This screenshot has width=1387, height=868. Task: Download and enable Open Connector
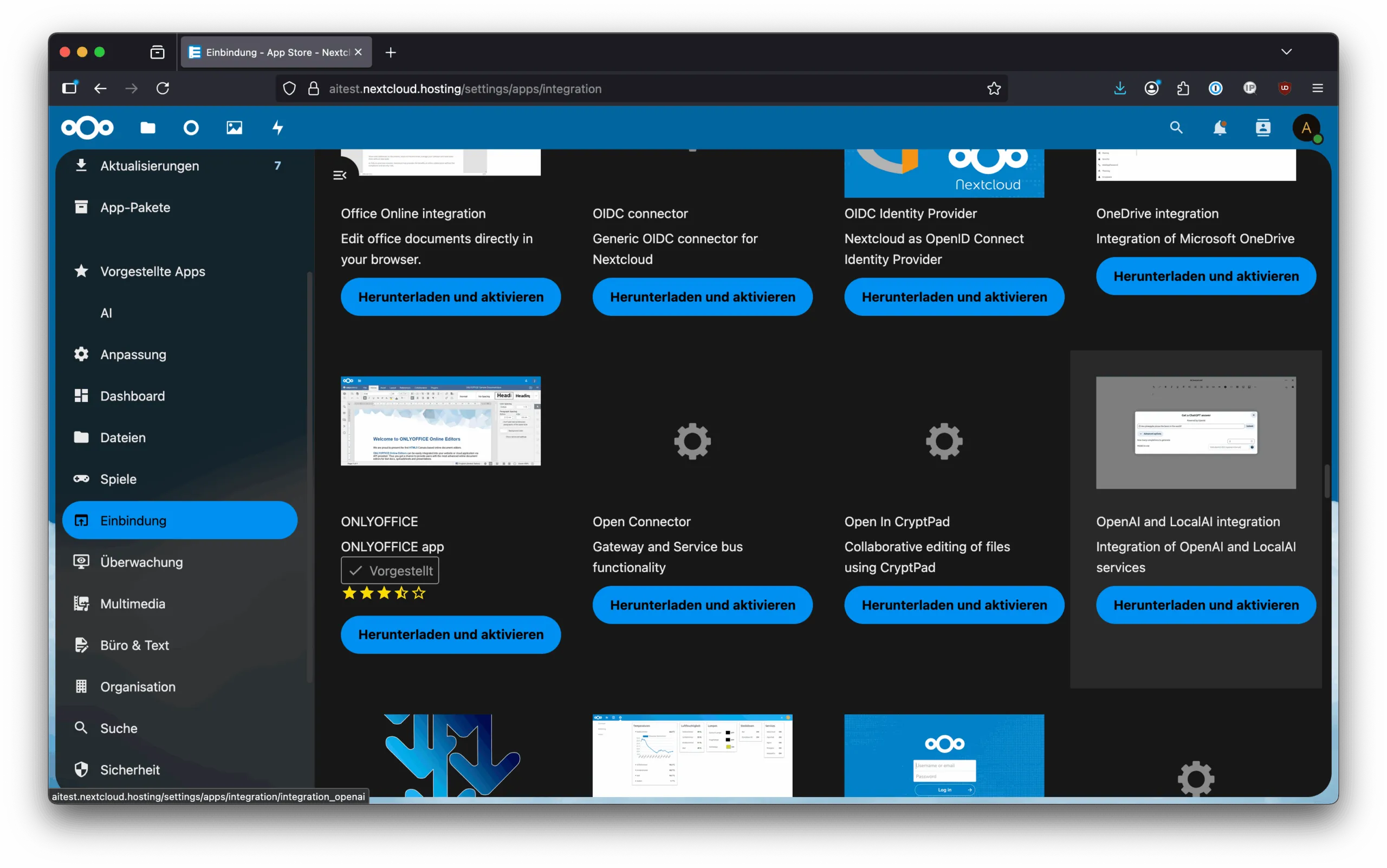pos(702,605)
